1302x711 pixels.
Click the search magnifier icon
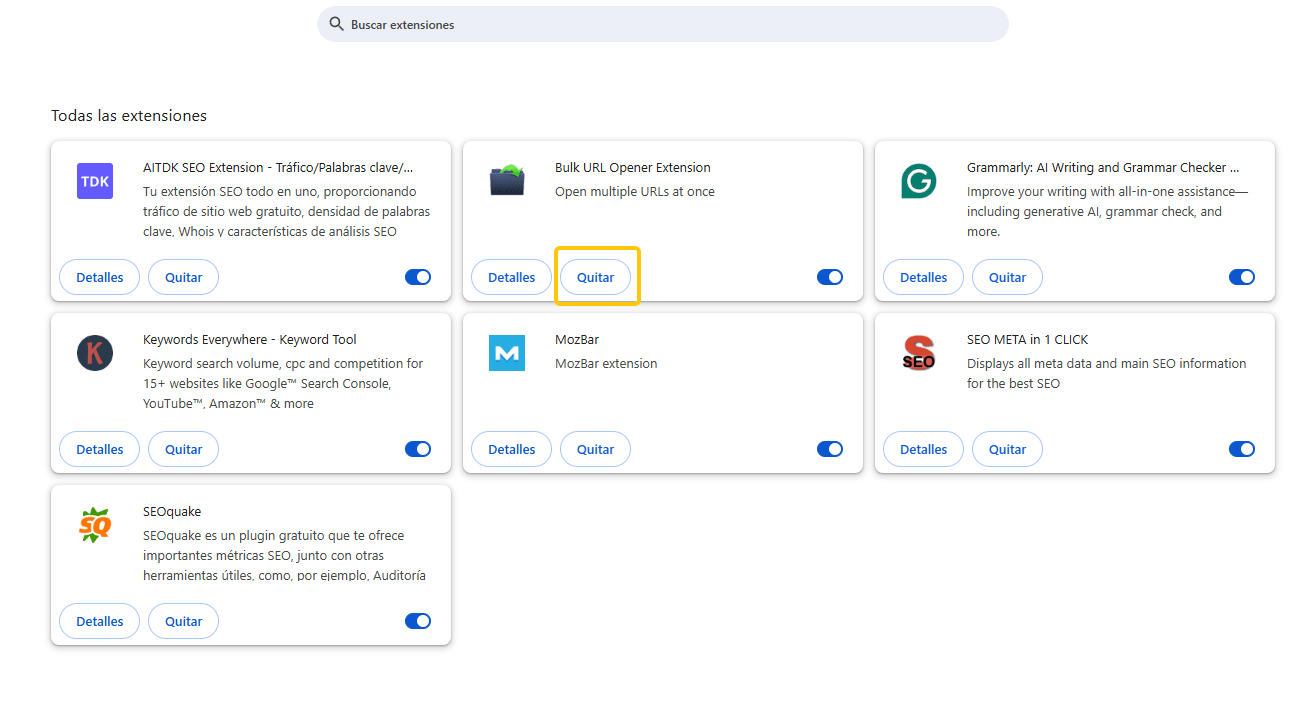[x=336, y=24]
